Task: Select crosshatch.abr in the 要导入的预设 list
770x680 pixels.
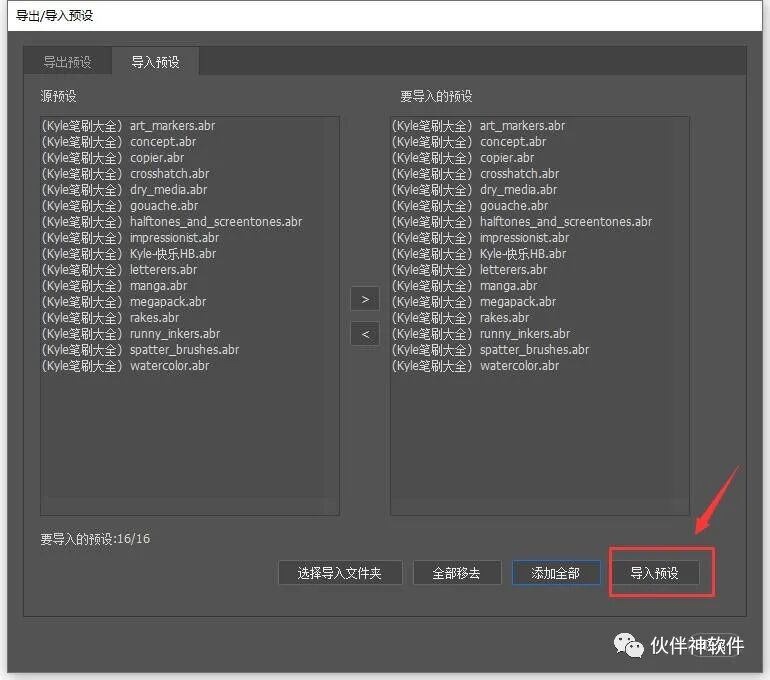Action: coord(475,174)
